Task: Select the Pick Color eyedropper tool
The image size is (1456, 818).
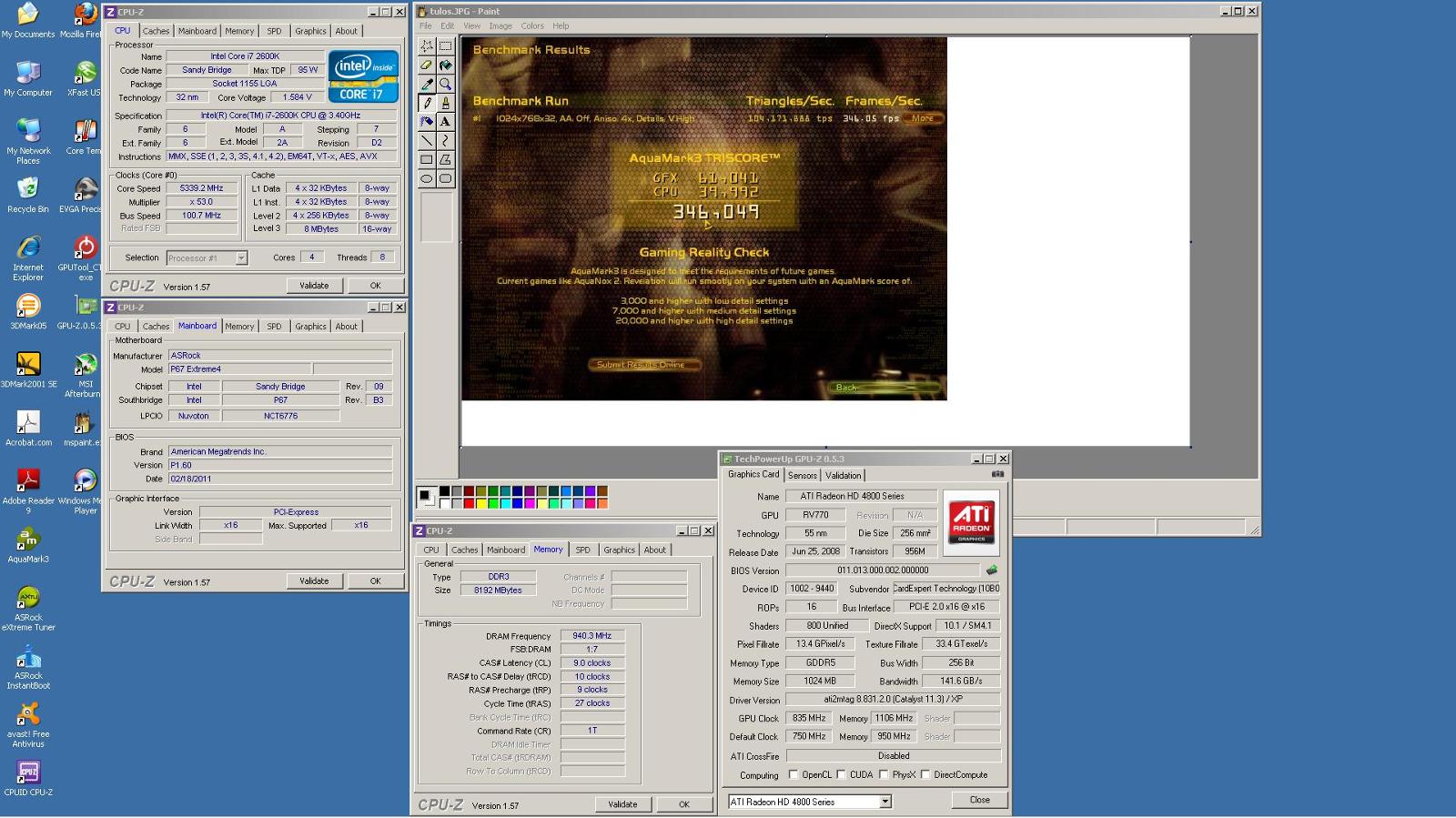Action: point(426,84)
